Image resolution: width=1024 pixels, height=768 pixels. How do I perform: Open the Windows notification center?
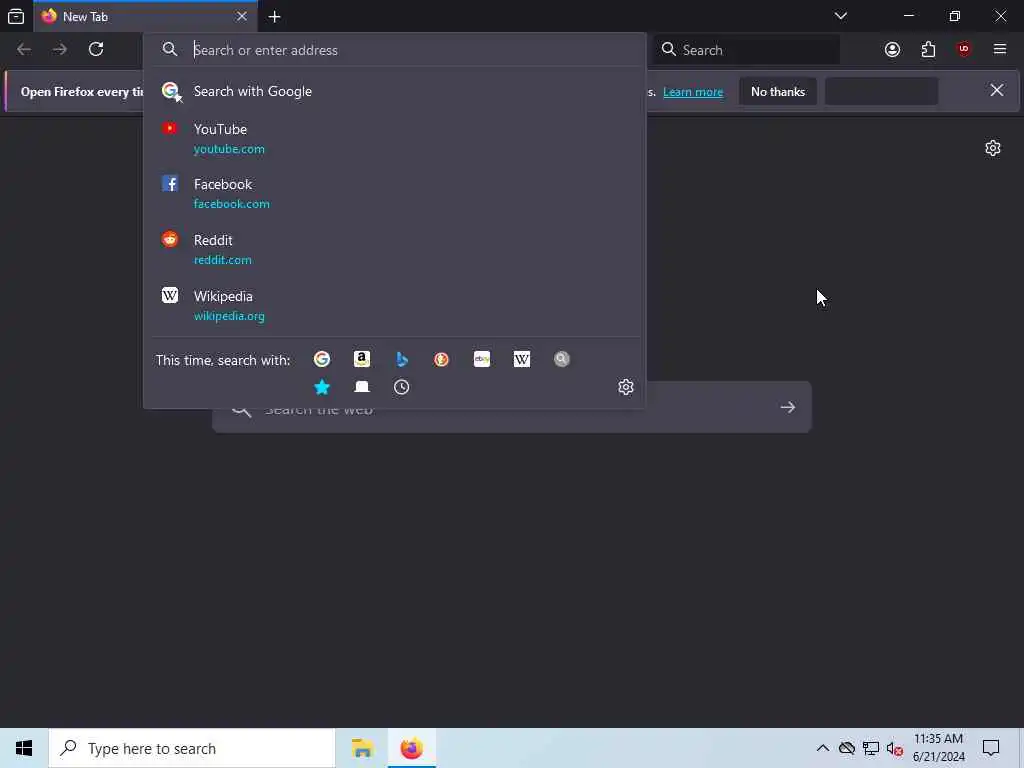coord(991,748)
